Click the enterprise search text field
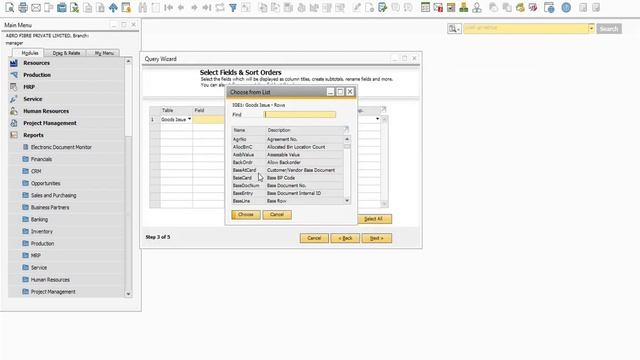Image resolution: width=640 pixels, height=360 pixels. coord(526,28)
